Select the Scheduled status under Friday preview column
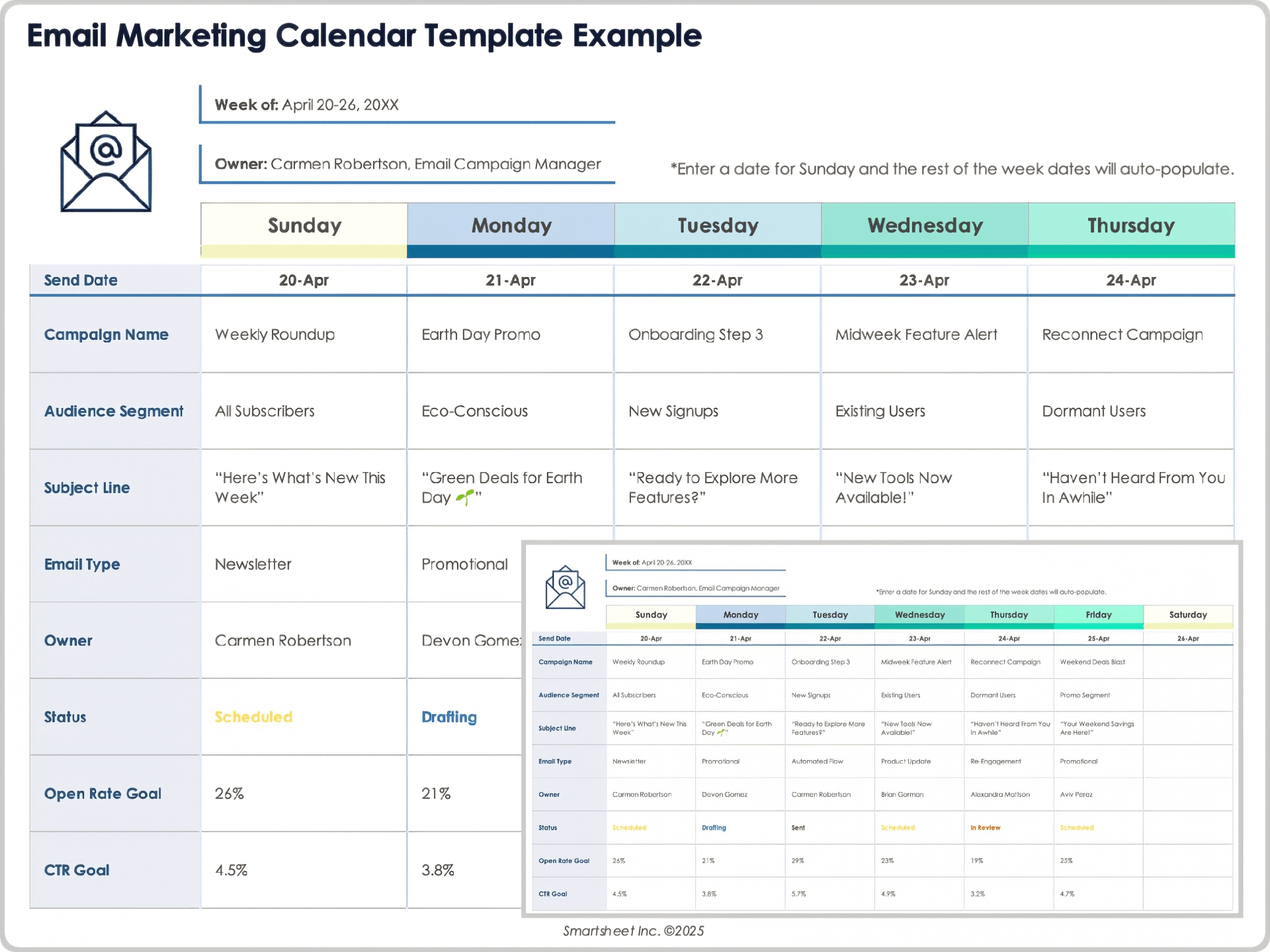 pyautogui.click(x=1078, y=827)
